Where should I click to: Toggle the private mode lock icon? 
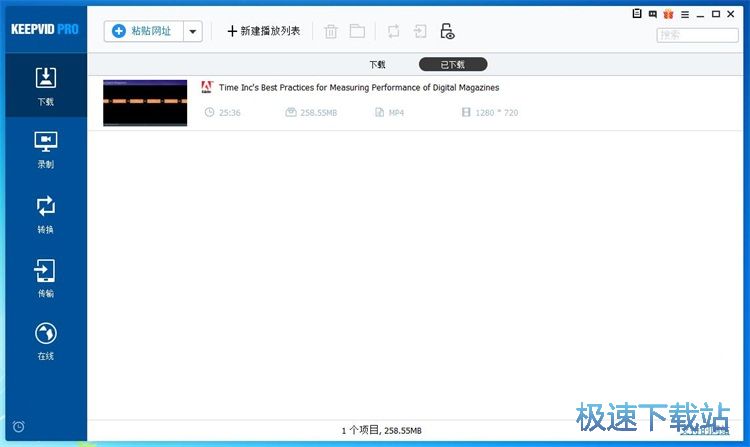pyautogui.click(x=447, y=32)
